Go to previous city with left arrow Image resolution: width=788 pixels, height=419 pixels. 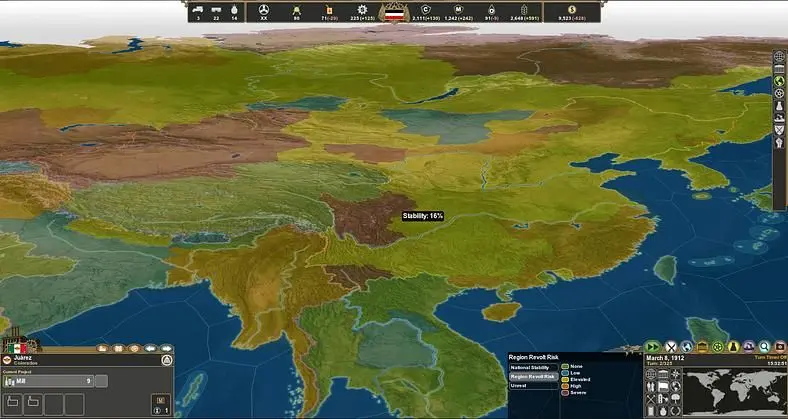click(150, 348)
